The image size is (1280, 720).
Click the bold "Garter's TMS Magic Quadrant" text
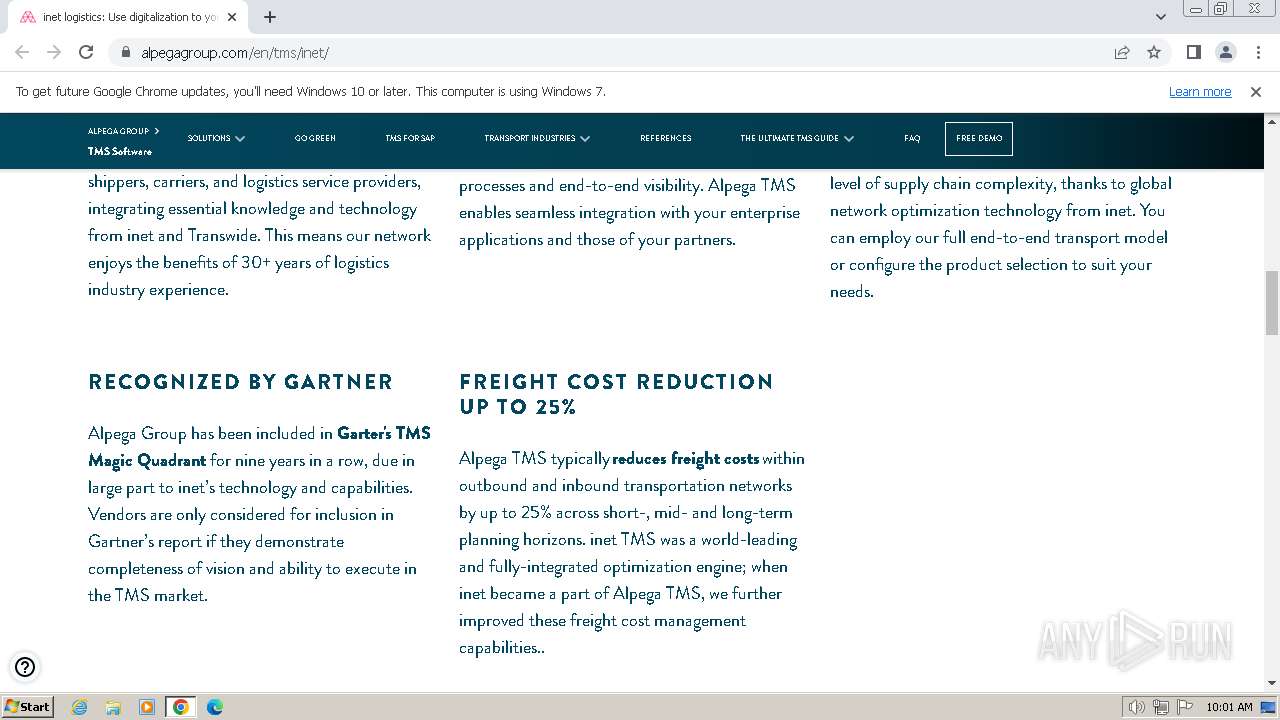pyautogui.click(x=259, y=446)
